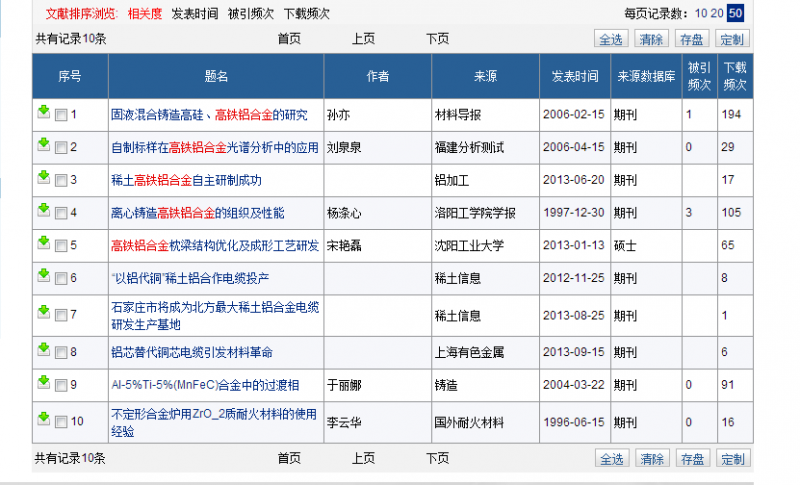Go to 下页 in top pagination

click(x=437, y=39)
